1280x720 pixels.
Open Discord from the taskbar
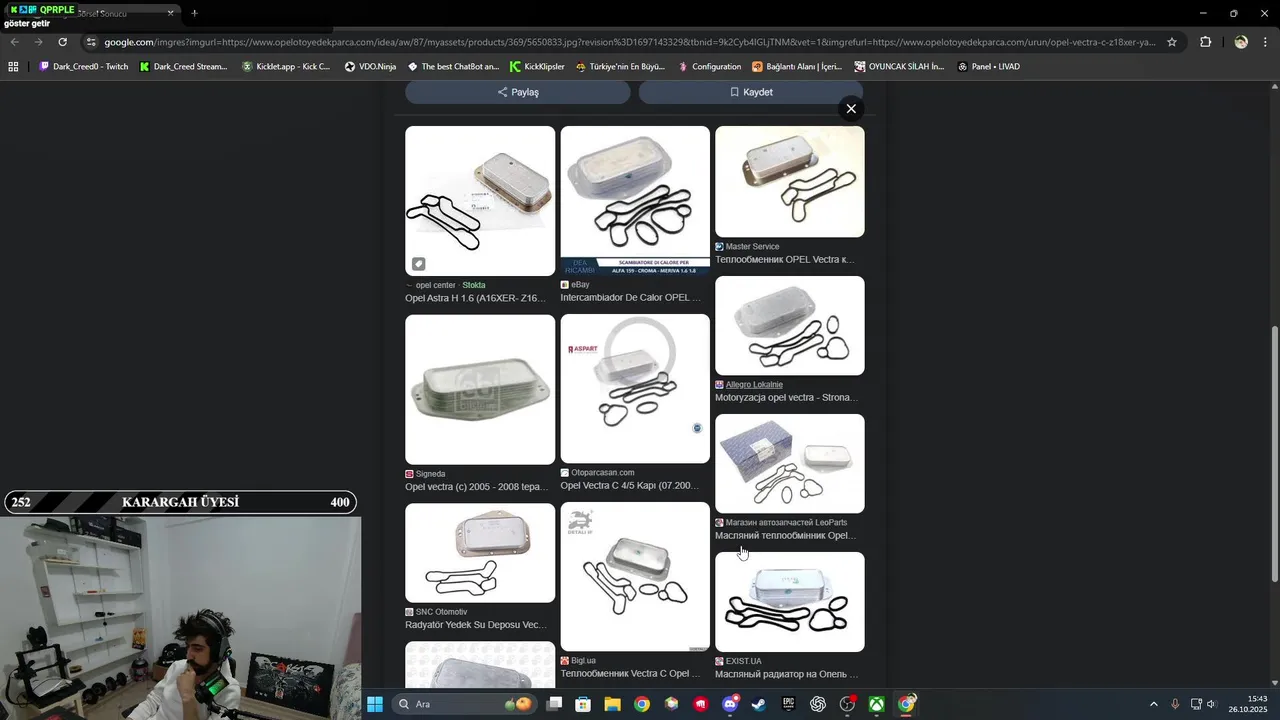coord(730,704)
